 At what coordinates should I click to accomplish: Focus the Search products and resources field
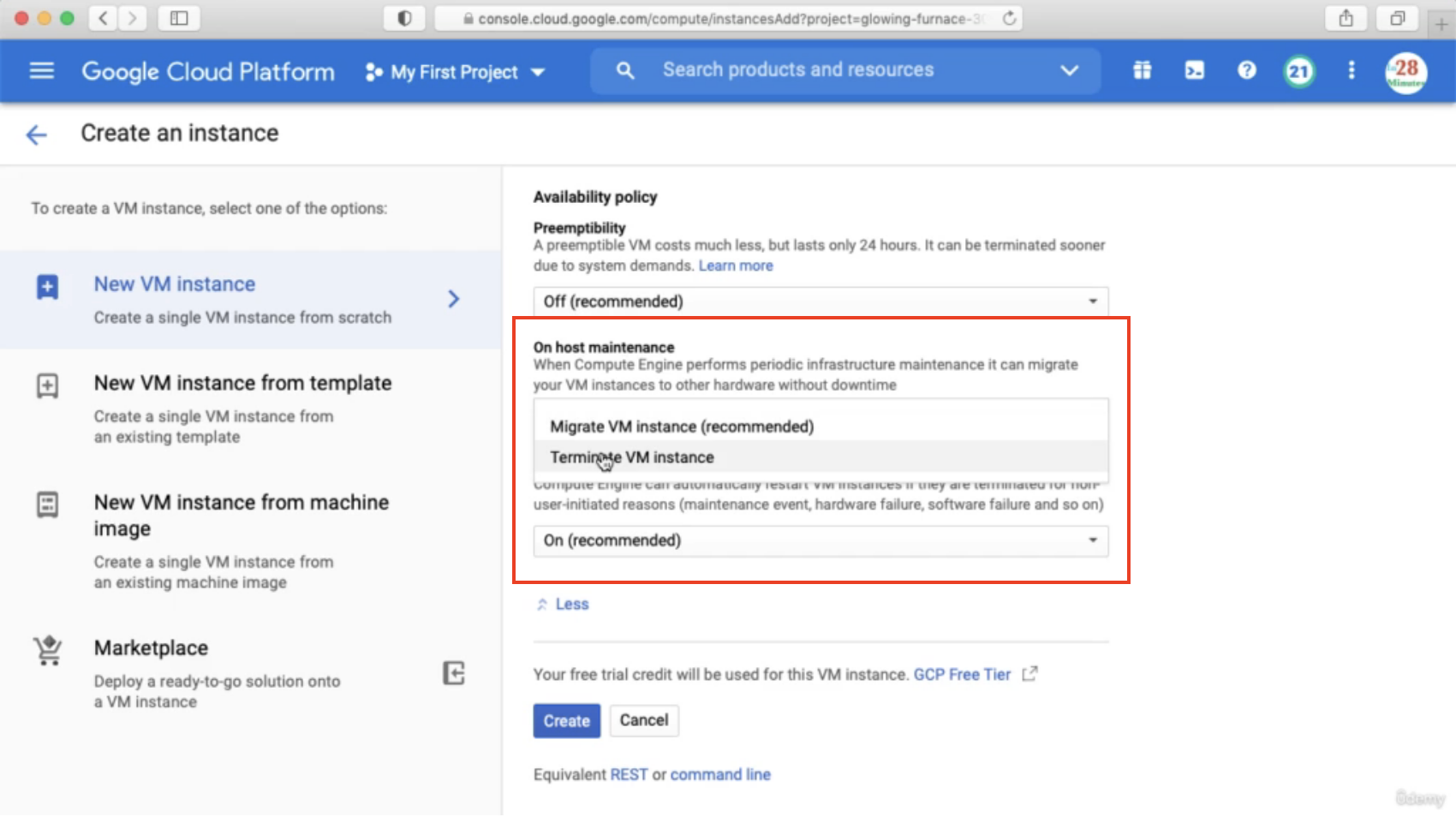(x=797, y=70)
